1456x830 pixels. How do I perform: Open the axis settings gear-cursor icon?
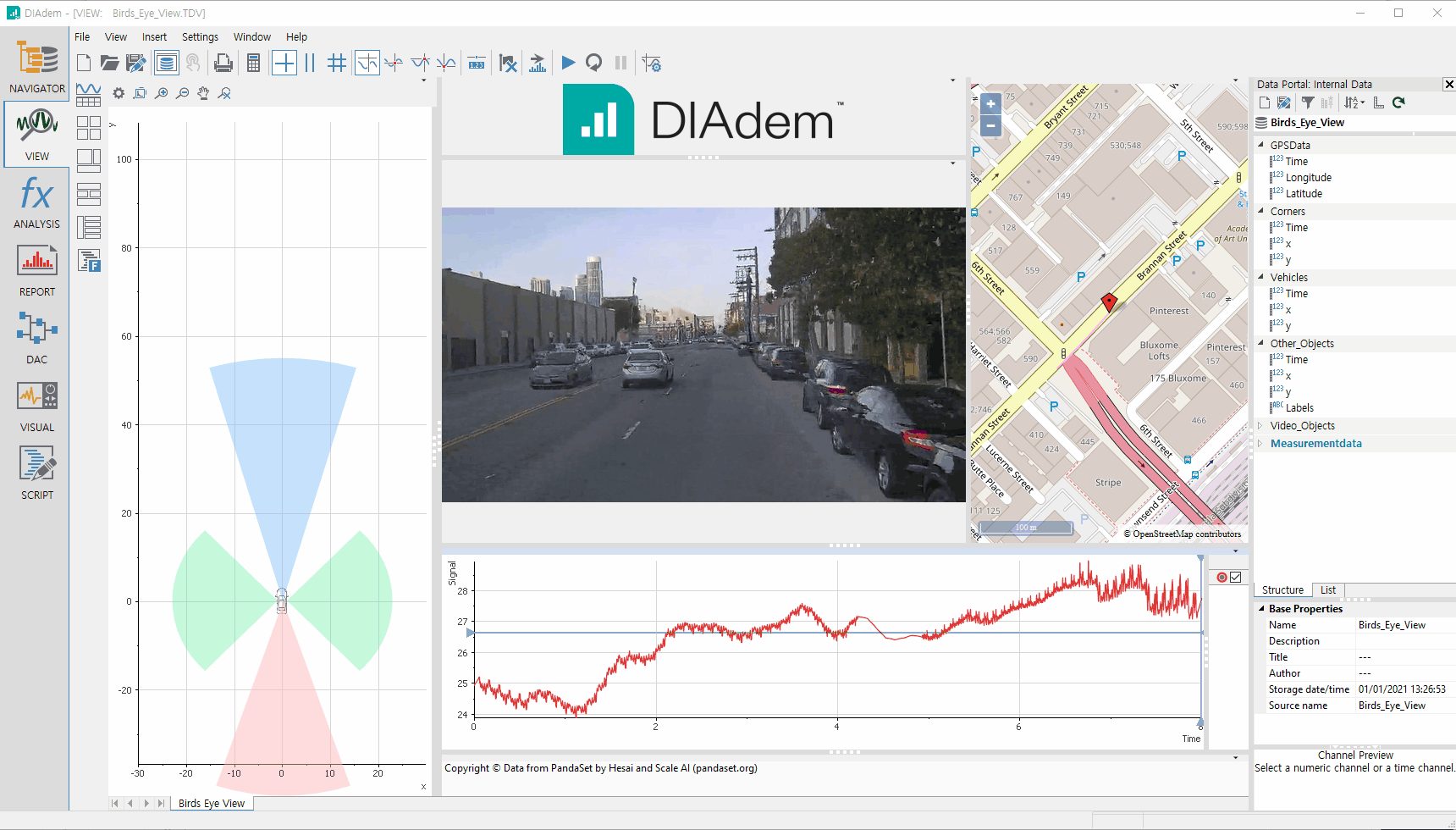coord(651,63)
